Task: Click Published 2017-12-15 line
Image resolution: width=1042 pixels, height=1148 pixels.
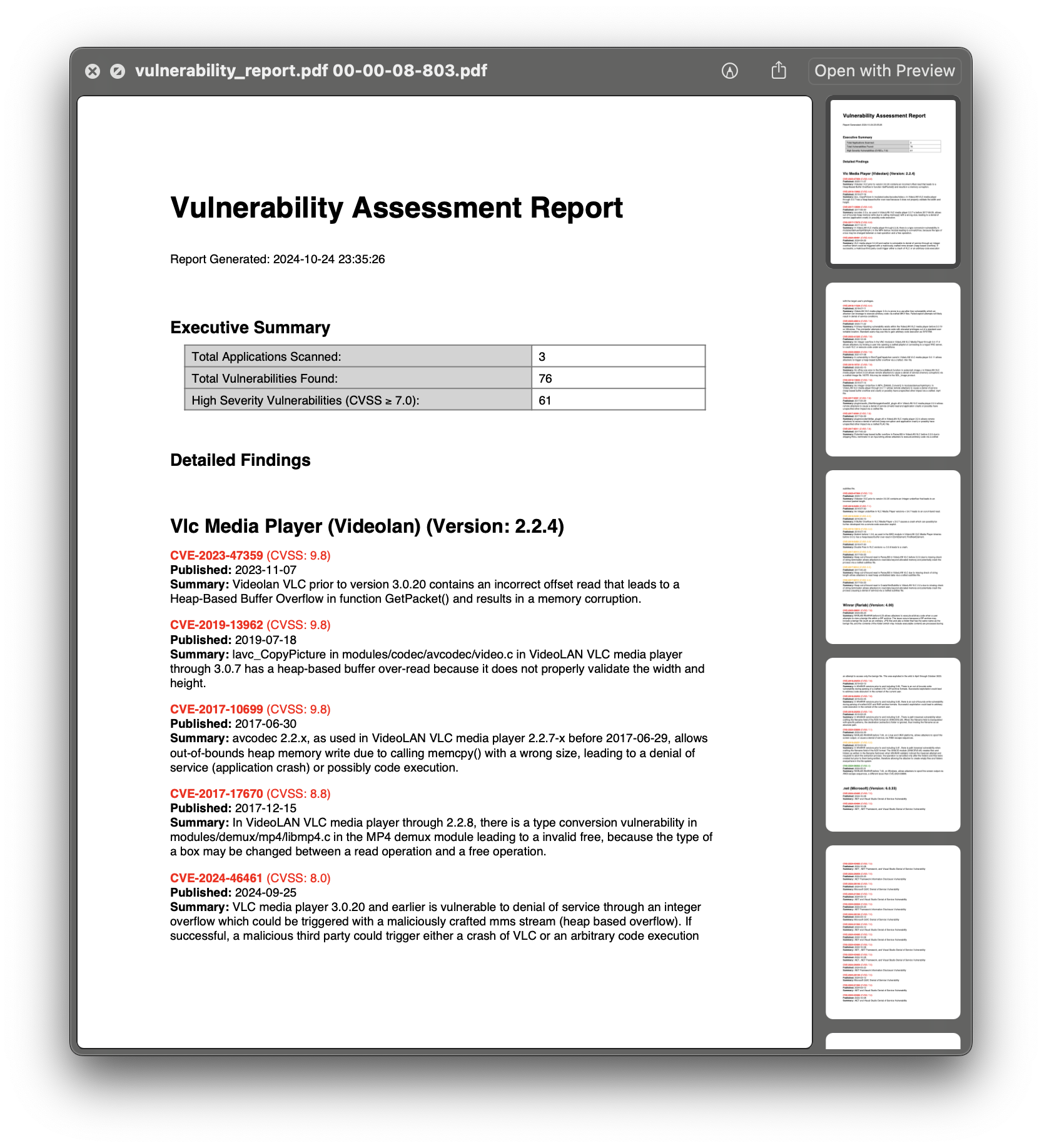Action: coord(233,808)
